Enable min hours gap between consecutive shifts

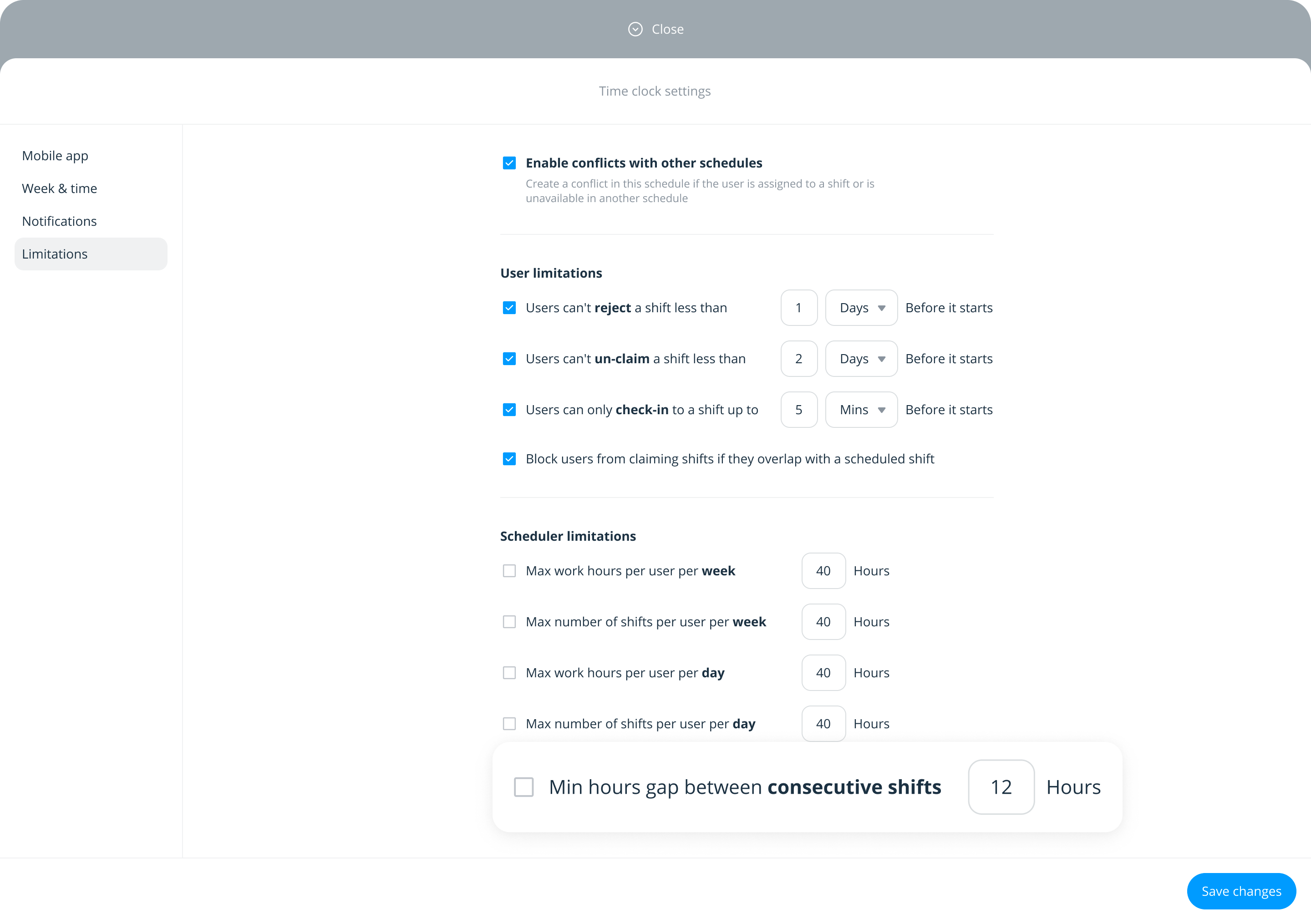523,787
